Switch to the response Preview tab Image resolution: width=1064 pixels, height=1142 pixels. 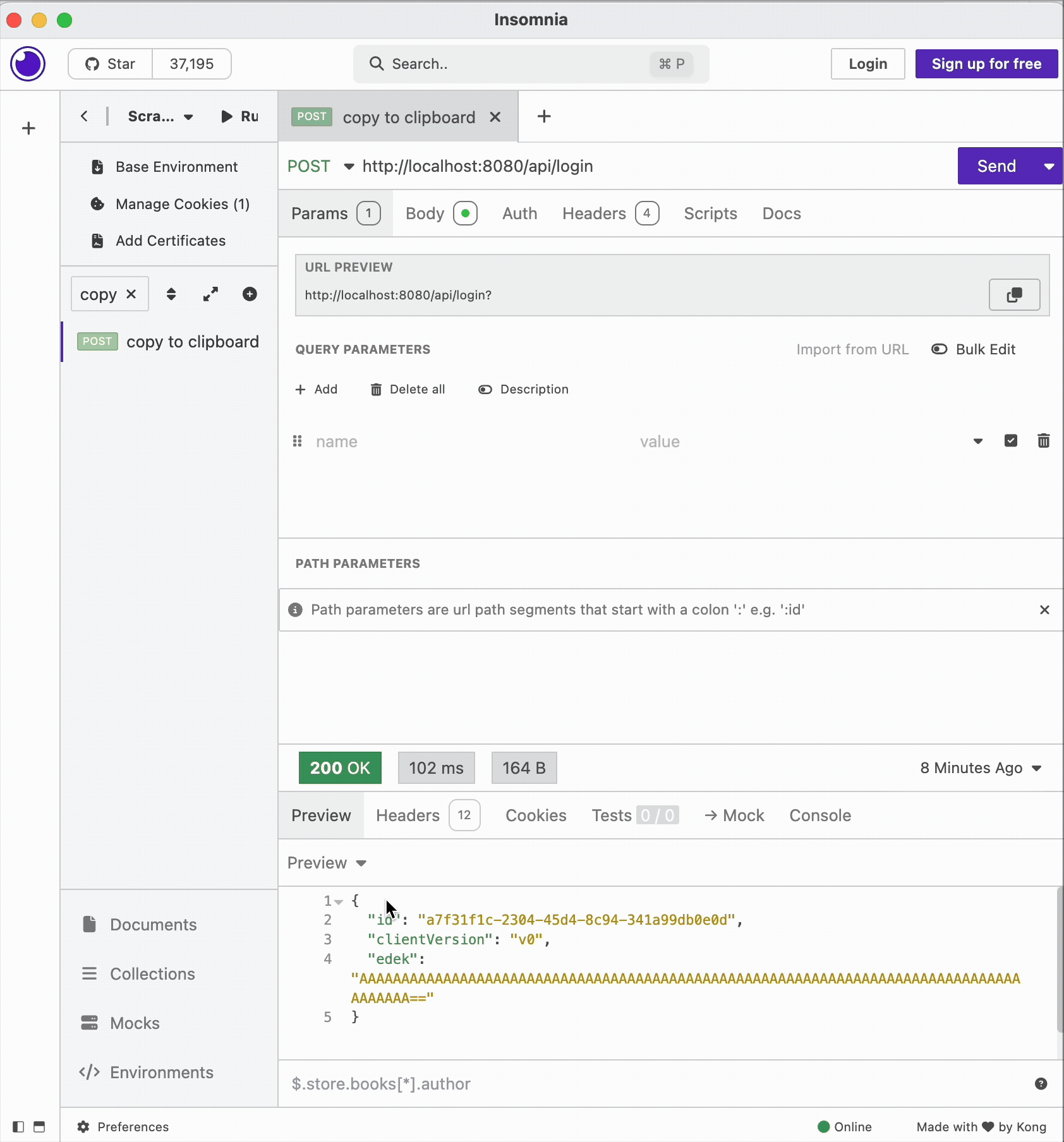(x=321, y=815)
